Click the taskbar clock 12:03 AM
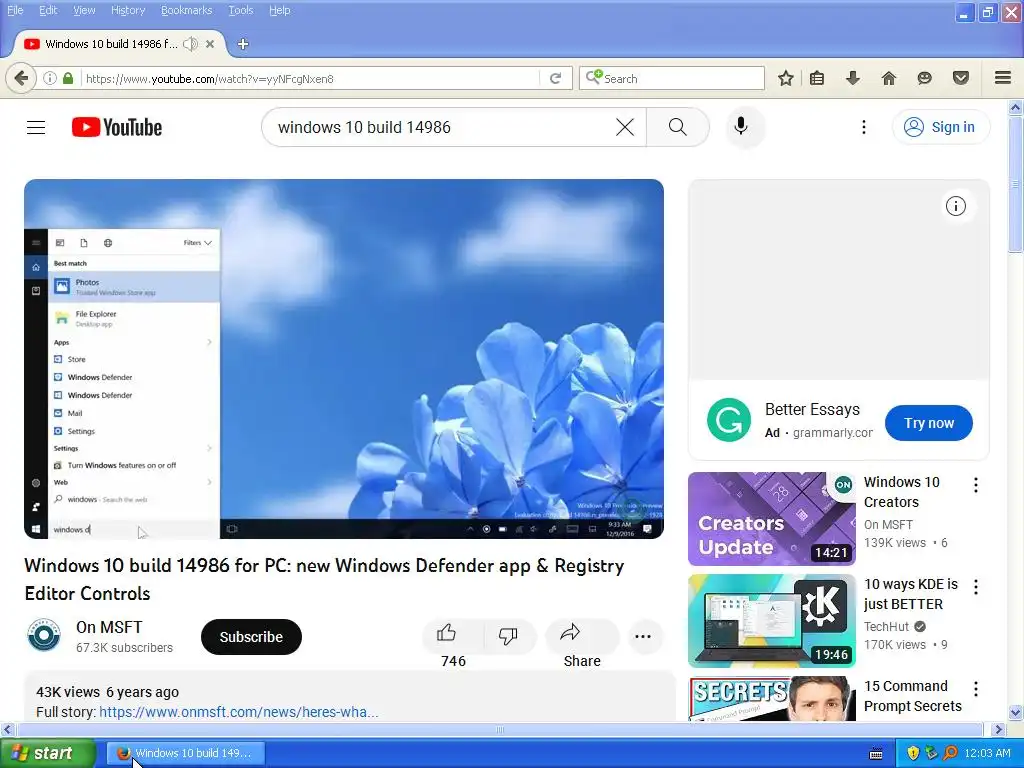Viewport: 1024px width, 768px height. click(987, 753)
